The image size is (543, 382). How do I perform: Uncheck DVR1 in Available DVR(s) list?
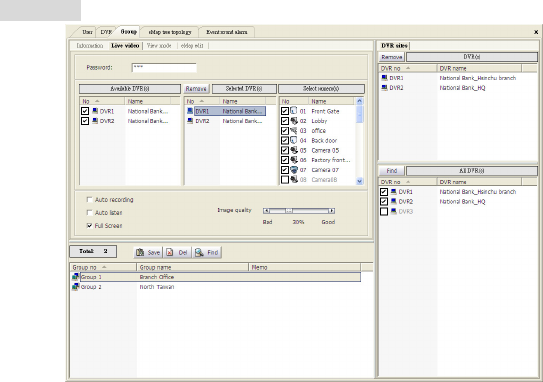coord(85,111)
